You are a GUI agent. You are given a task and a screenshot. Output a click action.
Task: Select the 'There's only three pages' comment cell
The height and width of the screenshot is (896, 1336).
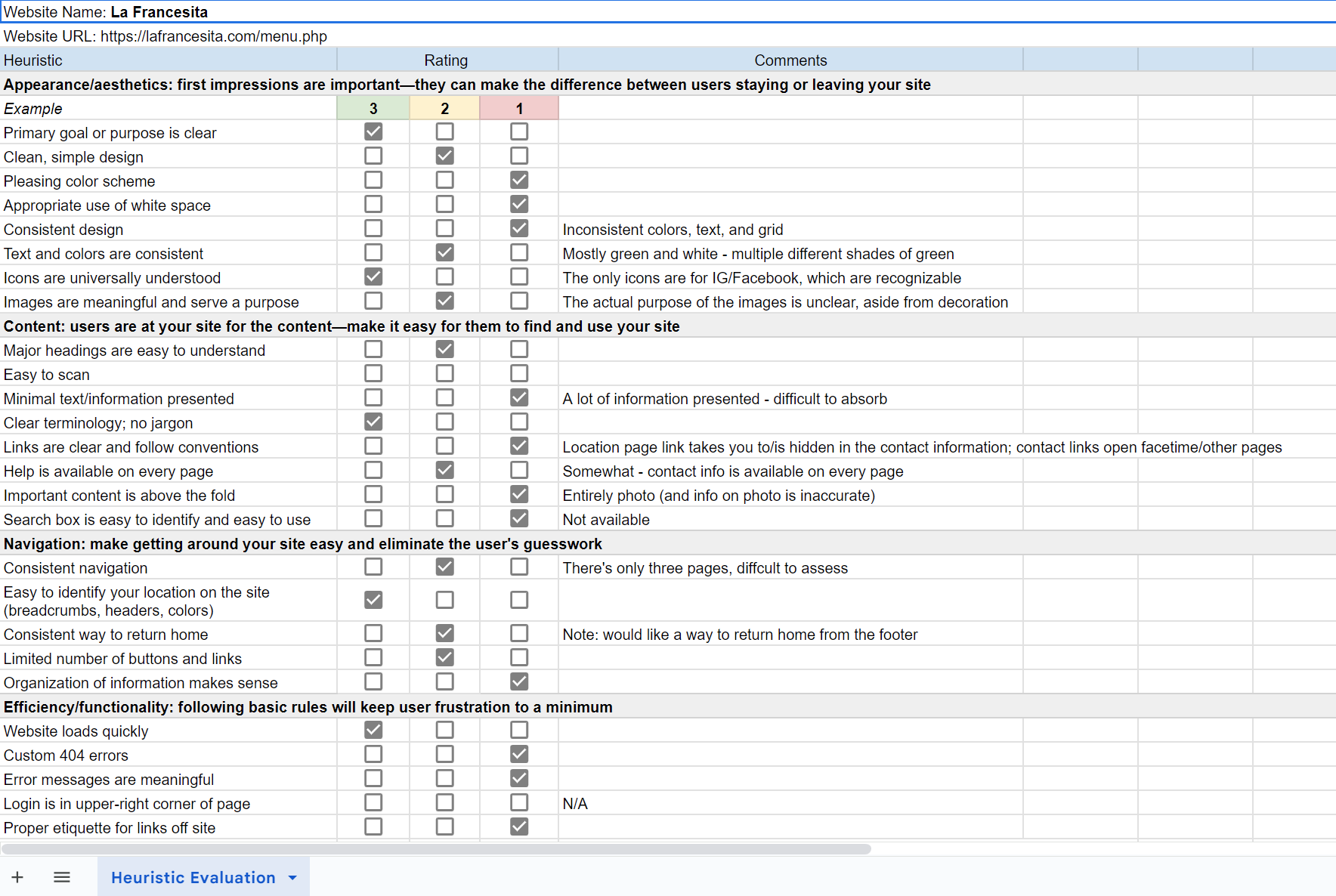[x=790, y=567]
